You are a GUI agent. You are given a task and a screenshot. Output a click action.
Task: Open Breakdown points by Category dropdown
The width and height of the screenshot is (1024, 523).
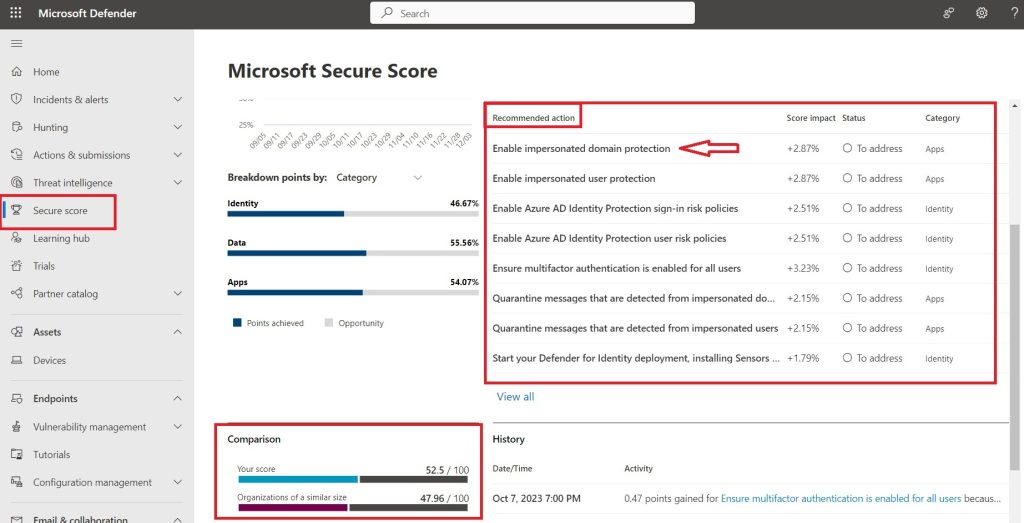pos(379,178)
